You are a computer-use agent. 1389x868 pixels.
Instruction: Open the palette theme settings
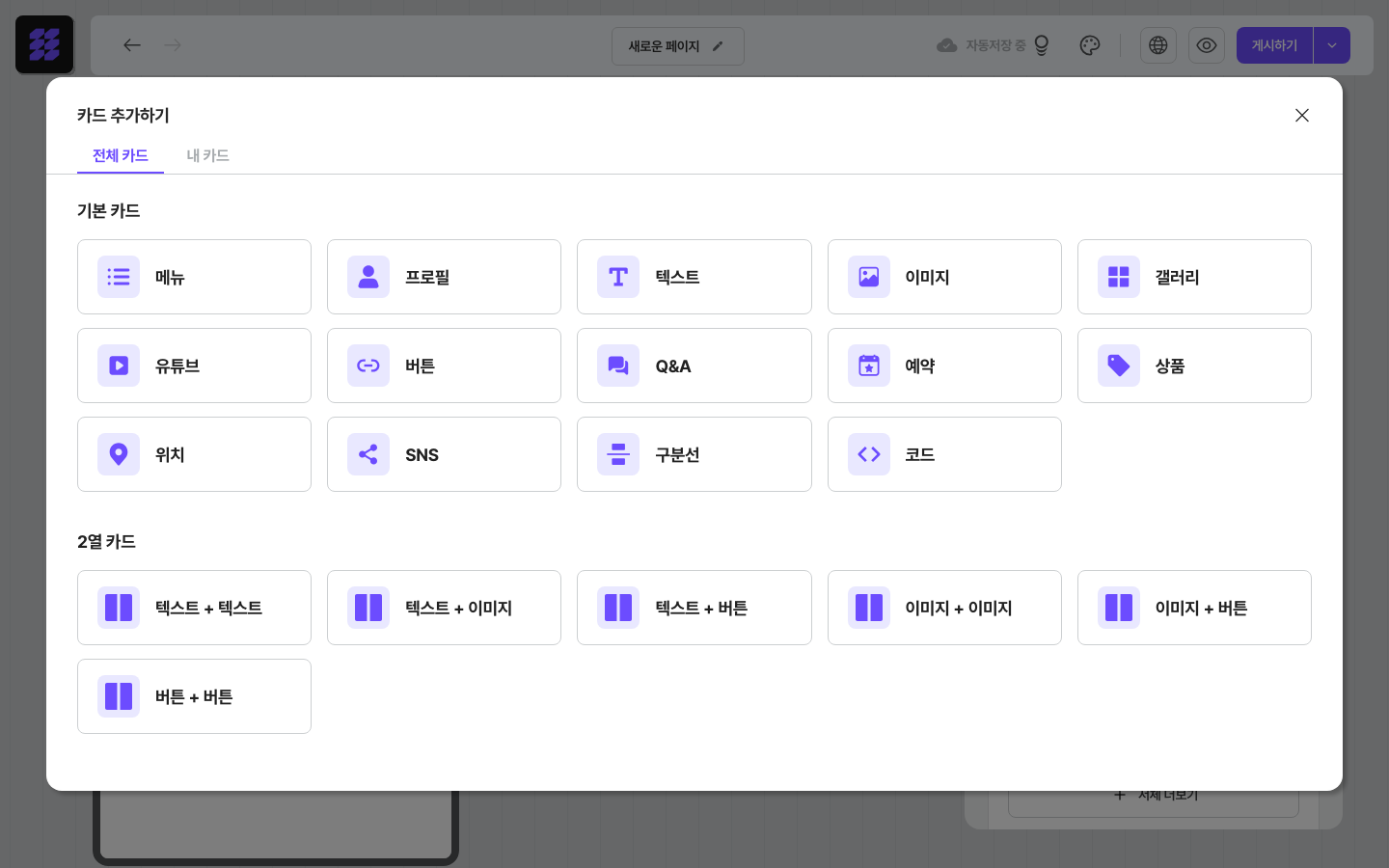coord(1090,45)
